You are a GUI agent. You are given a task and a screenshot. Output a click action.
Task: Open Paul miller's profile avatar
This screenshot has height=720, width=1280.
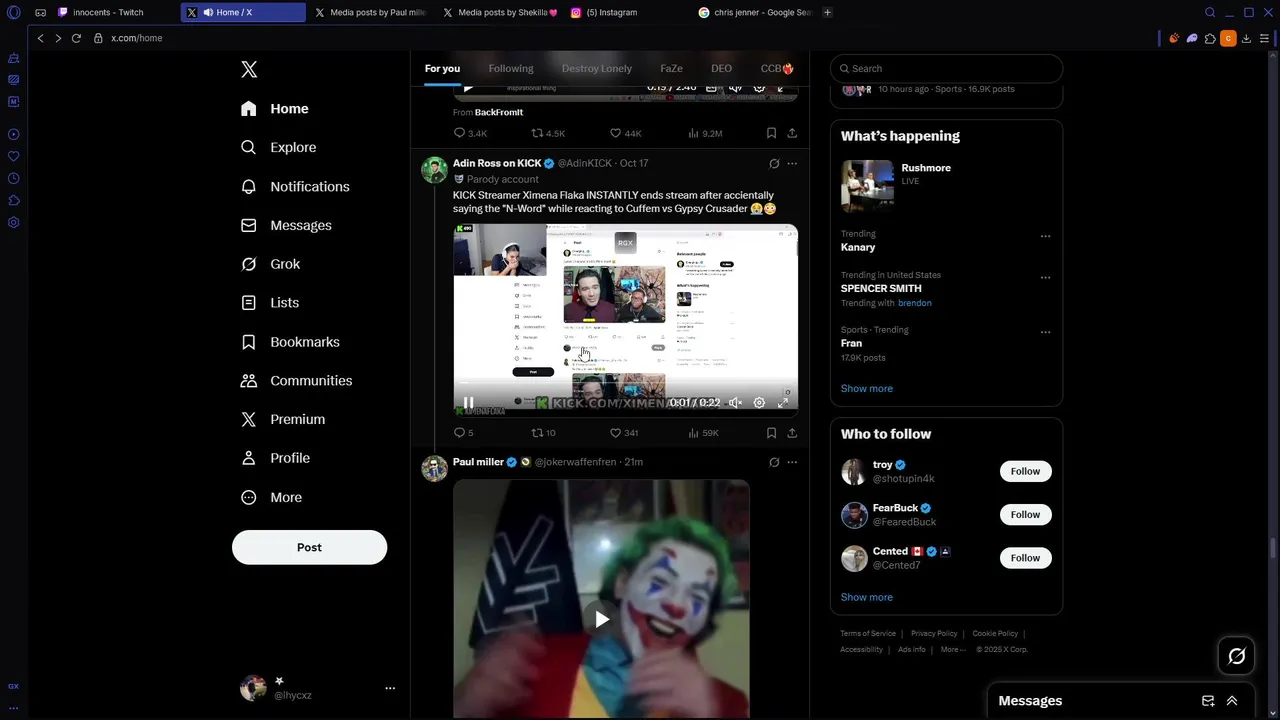[434, 469]
